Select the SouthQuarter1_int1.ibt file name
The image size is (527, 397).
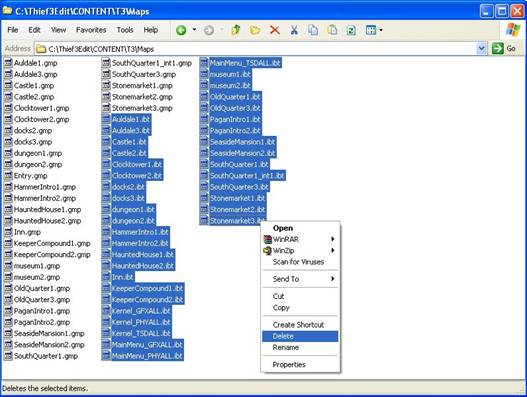[248, 175]
